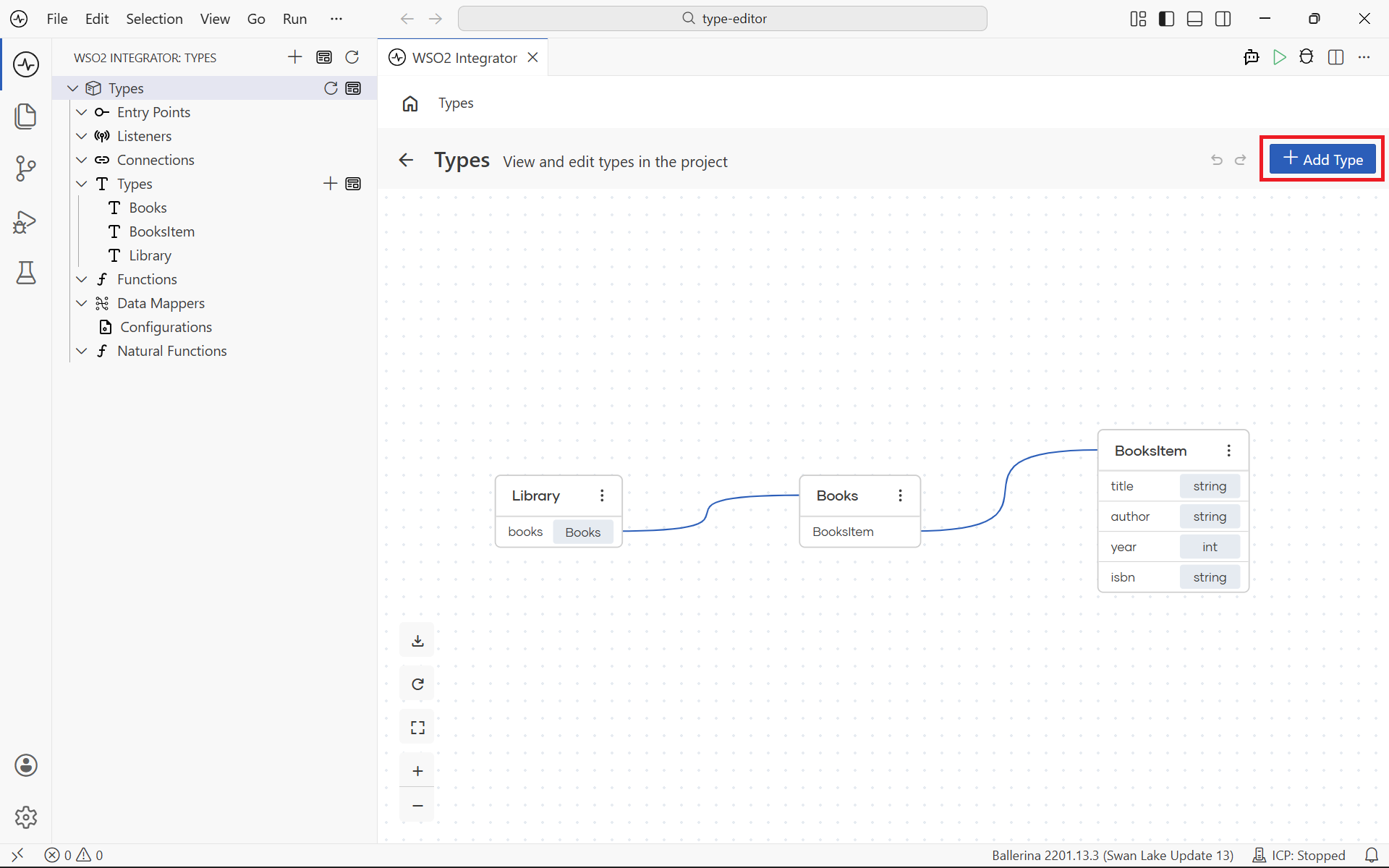This screenshot has width=1389, height=868.
Task: Expand Data Mappers tree node
Action: click(x=82, y=303)
